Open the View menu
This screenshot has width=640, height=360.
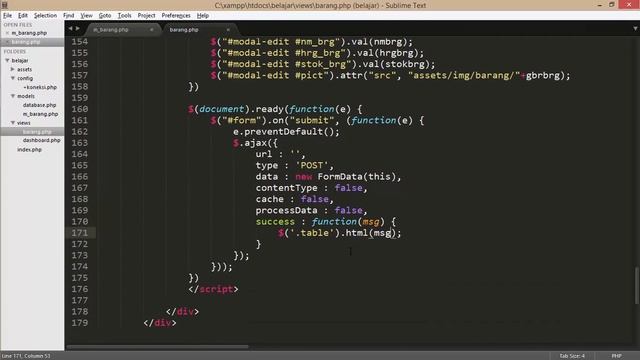tap(87, 16)
